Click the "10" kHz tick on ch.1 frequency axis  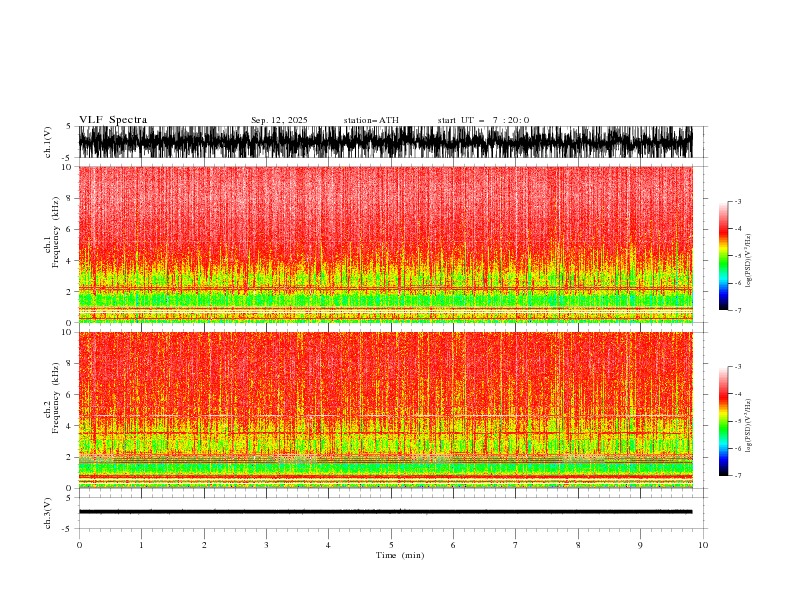click(67, 167)
